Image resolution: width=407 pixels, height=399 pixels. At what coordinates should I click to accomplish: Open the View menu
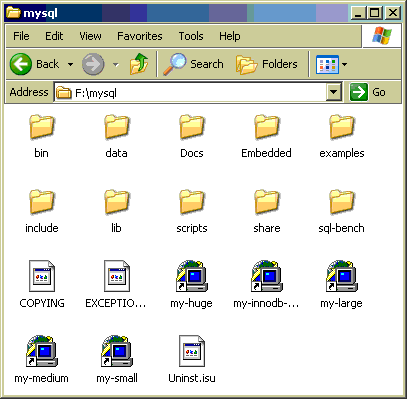90,36
